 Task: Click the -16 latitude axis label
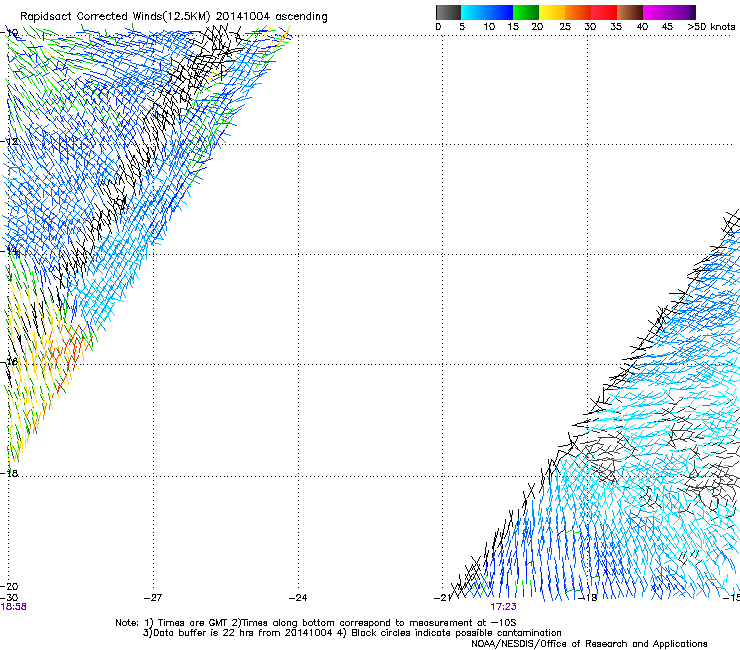9,362
